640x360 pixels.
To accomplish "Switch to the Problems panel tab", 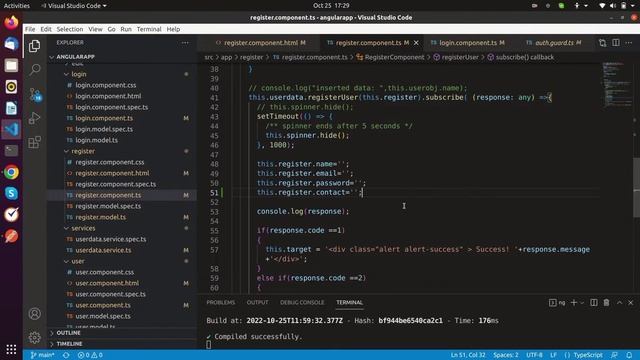I will tap(220, 302).
